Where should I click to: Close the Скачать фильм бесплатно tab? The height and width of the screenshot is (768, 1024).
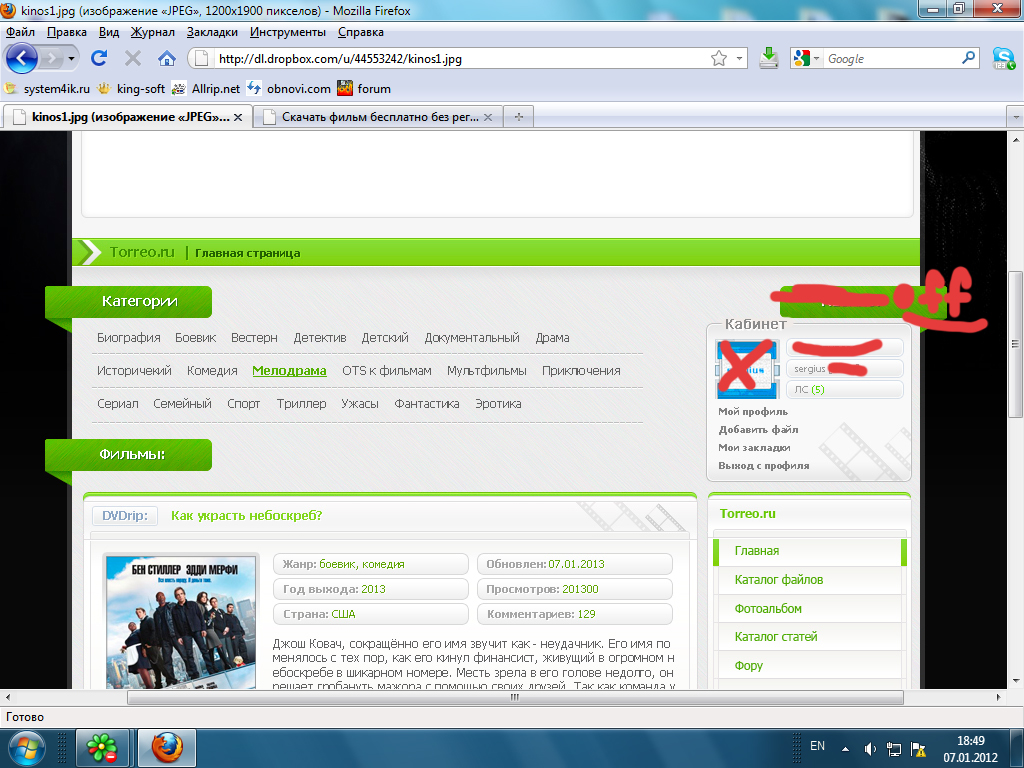pos(488,117)
